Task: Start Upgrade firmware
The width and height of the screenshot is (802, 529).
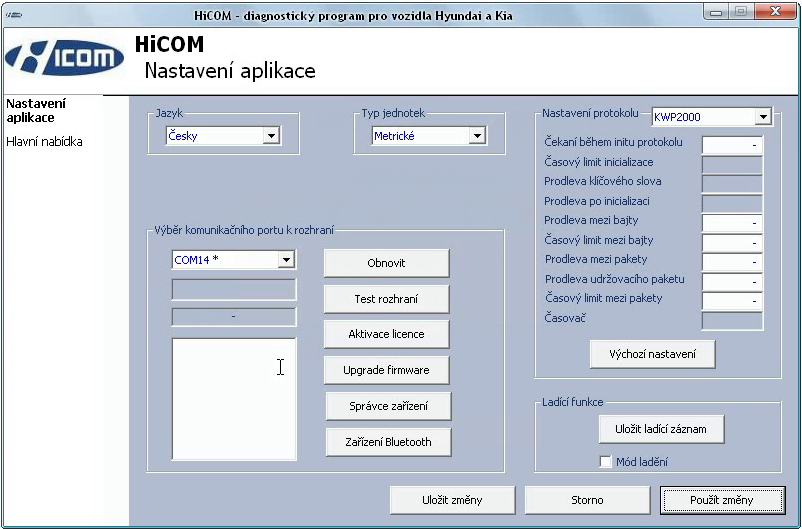Action: point(386,370)
